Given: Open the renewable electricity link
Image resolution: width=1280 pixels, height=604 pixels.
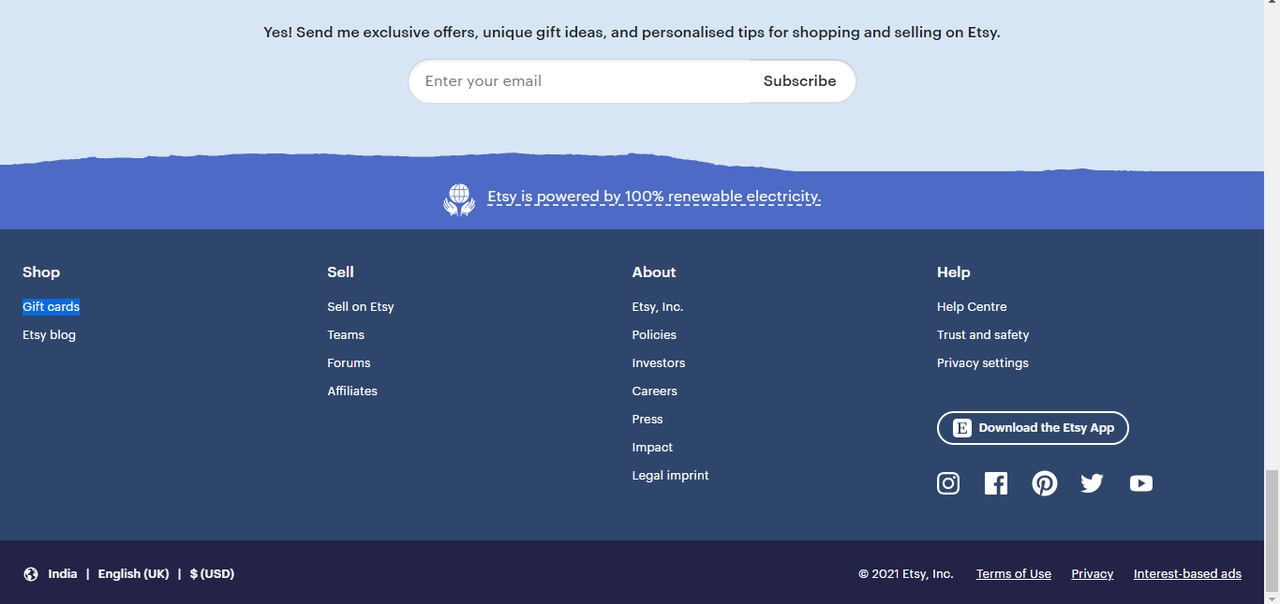Looking at the screenshot, I should coord(654,197).
